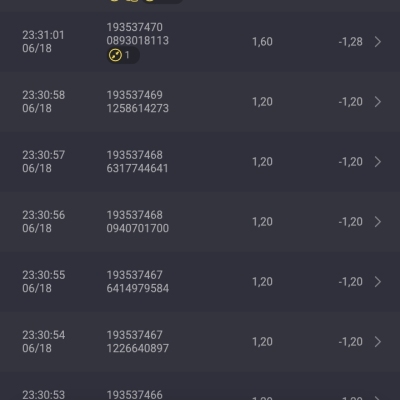The image size is (400, 400).
Task: Click the 1,60 bet amount
Action: point(262,42)
